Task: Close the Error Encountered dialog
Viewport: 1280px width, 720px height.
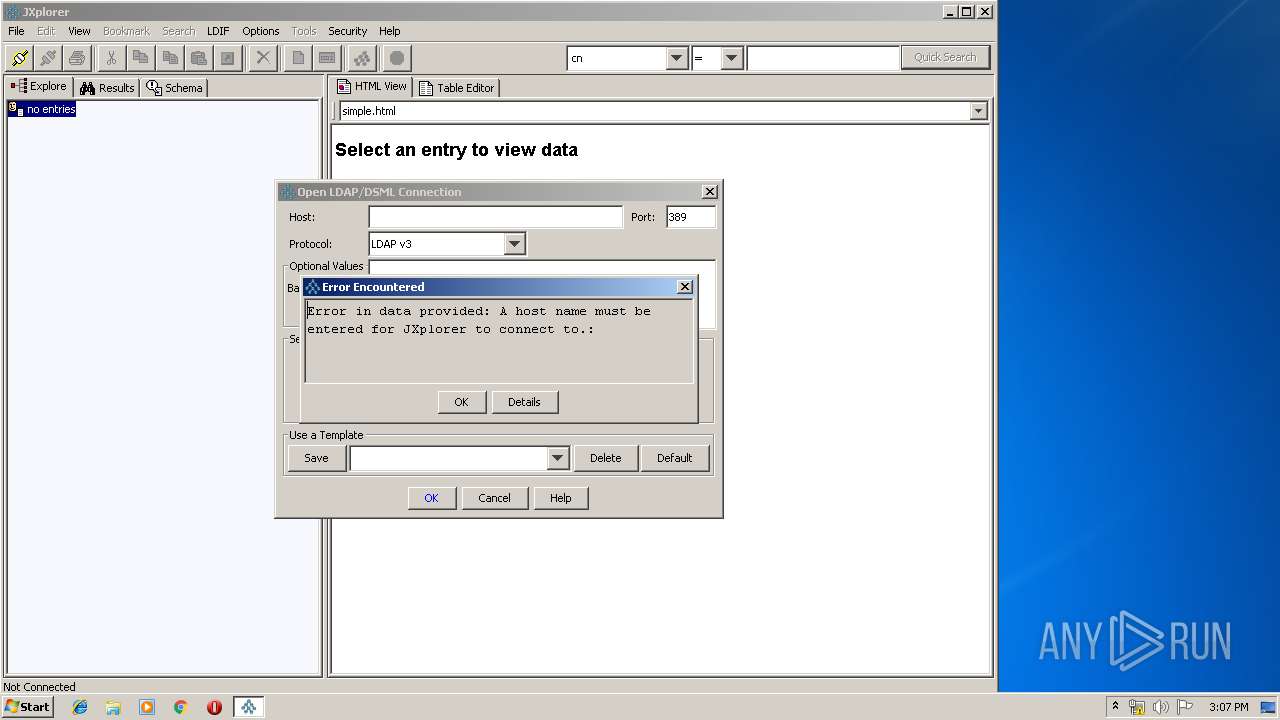Action: (x=685, y=287)
